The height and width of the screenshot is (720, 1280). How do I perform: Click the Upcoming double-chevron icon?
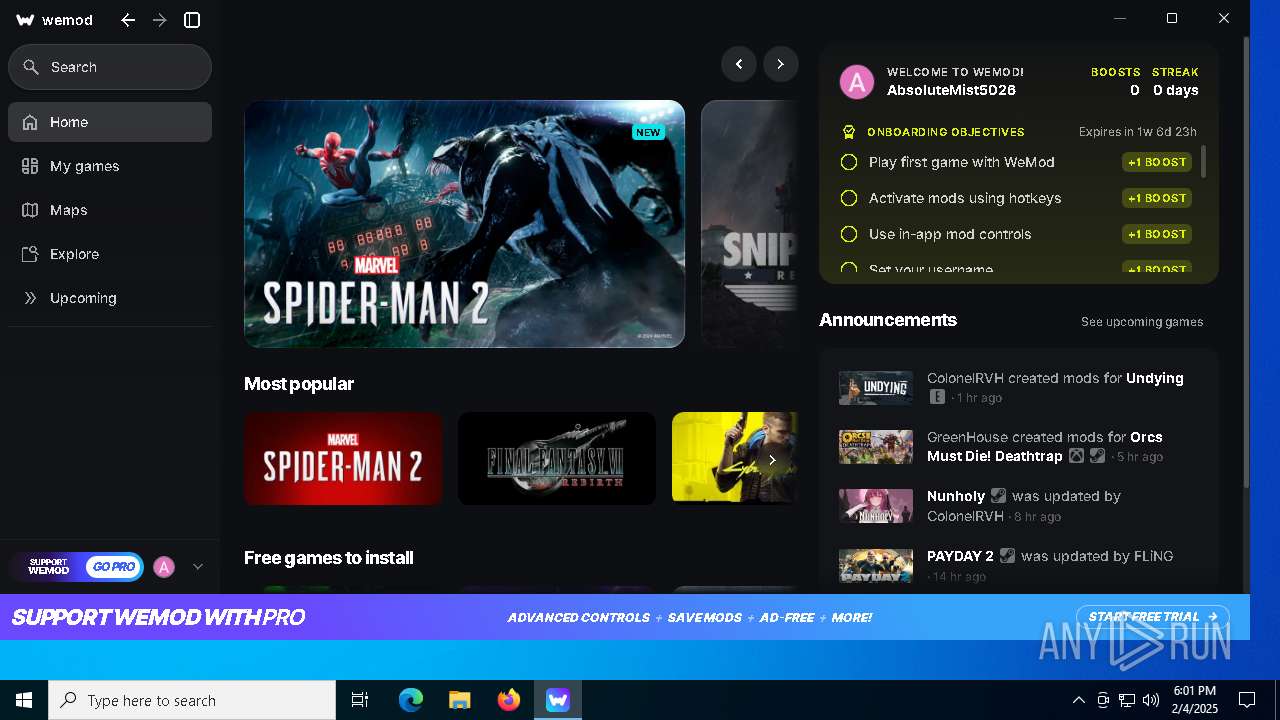pos(30,298)
